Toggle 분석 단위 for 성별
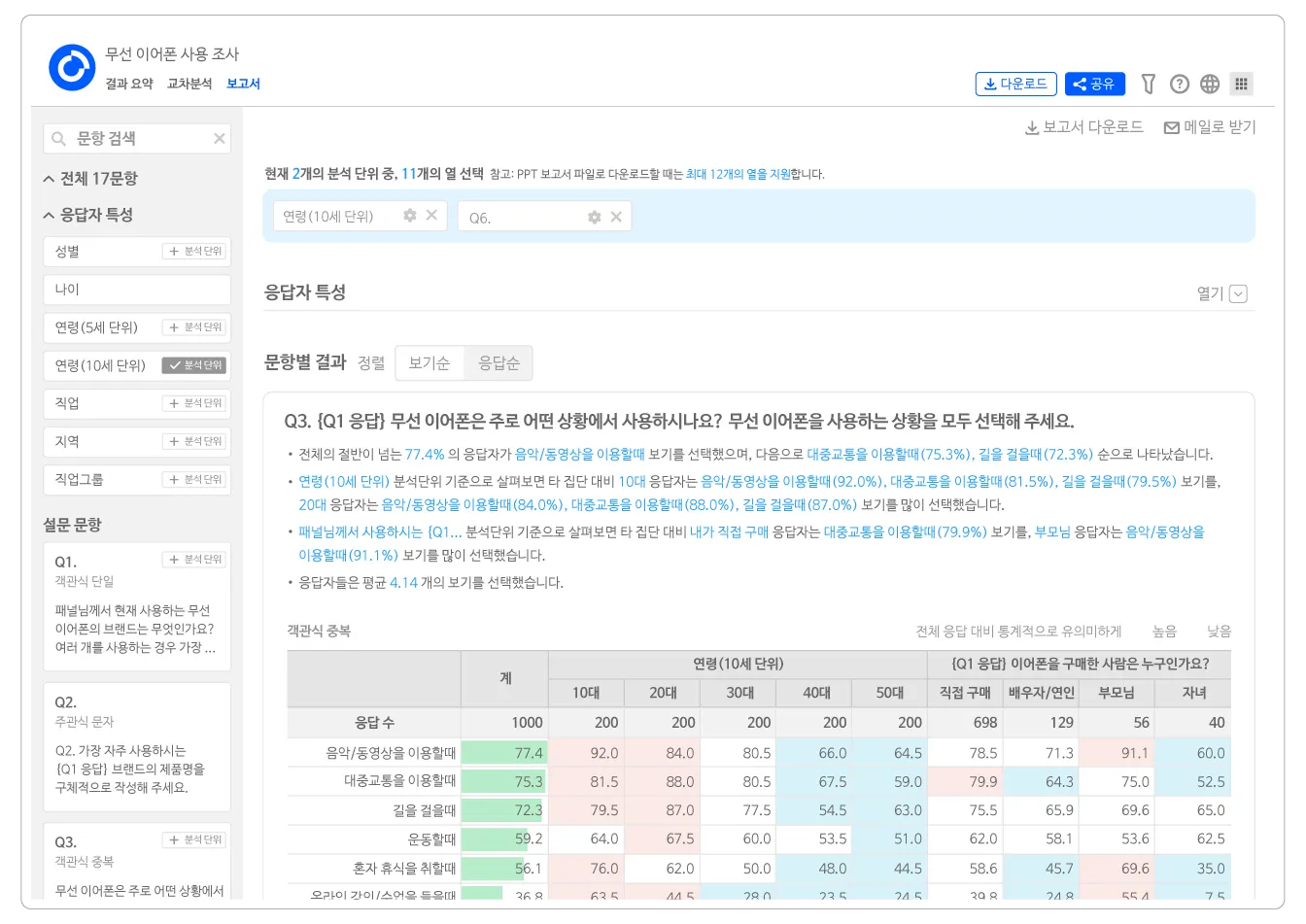1306x924 pixels. 194,251
